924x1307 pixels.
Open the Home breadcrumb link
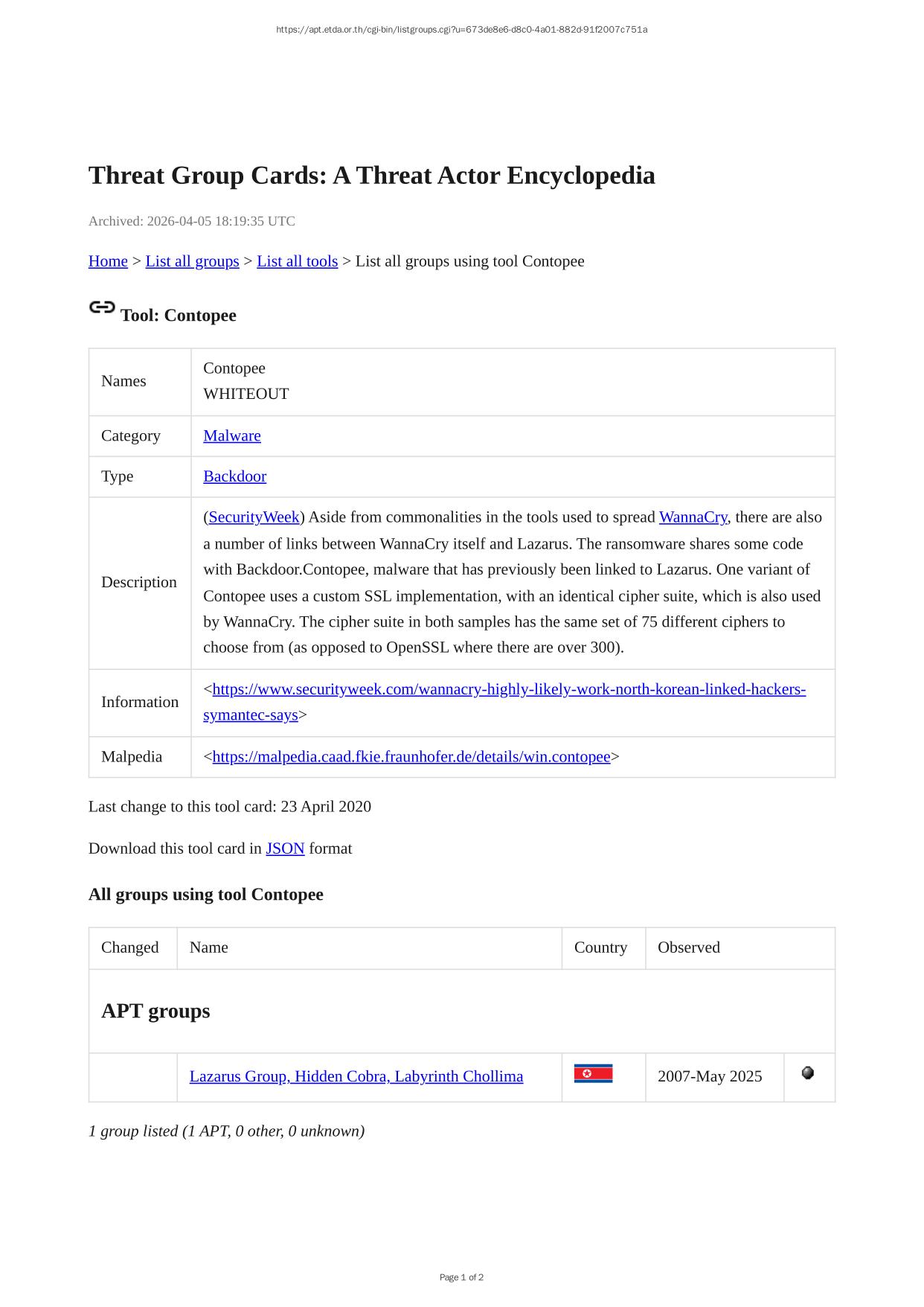pos(108,261)
